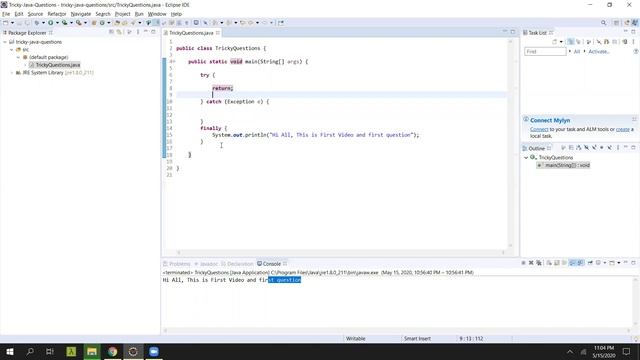Open Package Explorer view menu icon
The height and width of the screenshot is (360, 640).
[138, 32]
